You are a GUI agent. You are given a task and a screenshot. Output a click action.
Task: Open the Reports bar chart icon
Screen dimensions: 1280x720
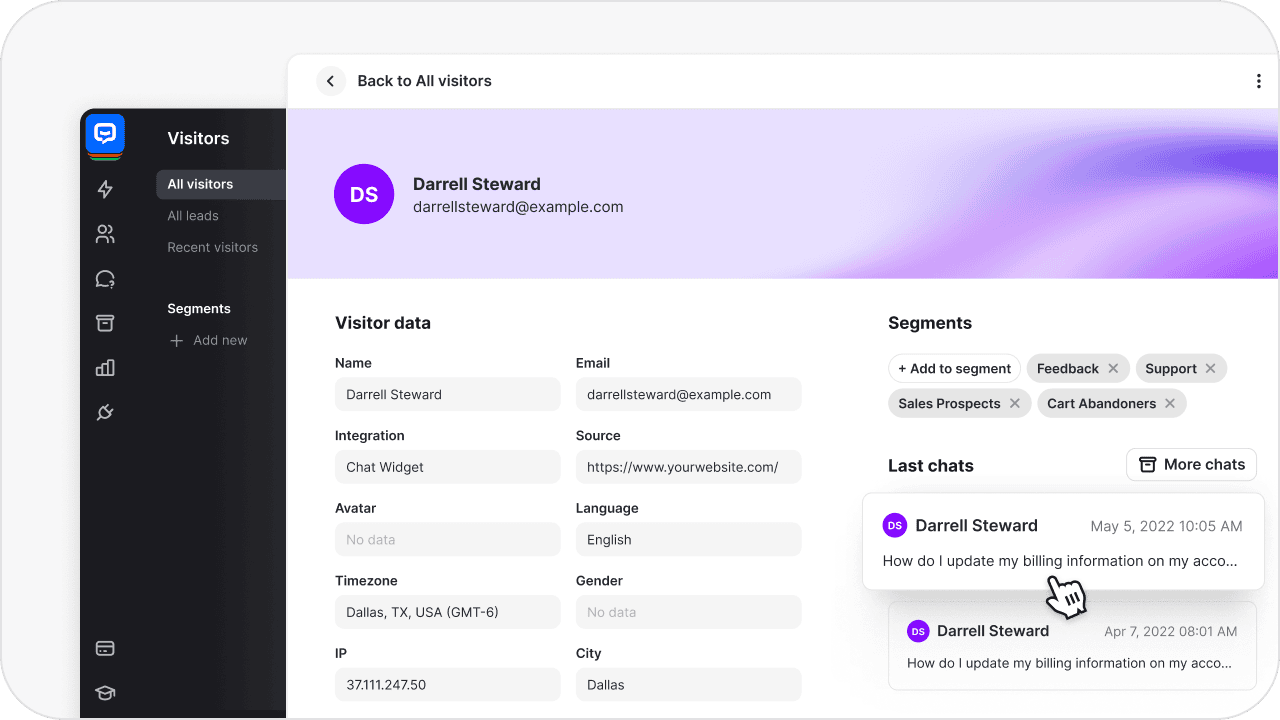pos(105,368)
